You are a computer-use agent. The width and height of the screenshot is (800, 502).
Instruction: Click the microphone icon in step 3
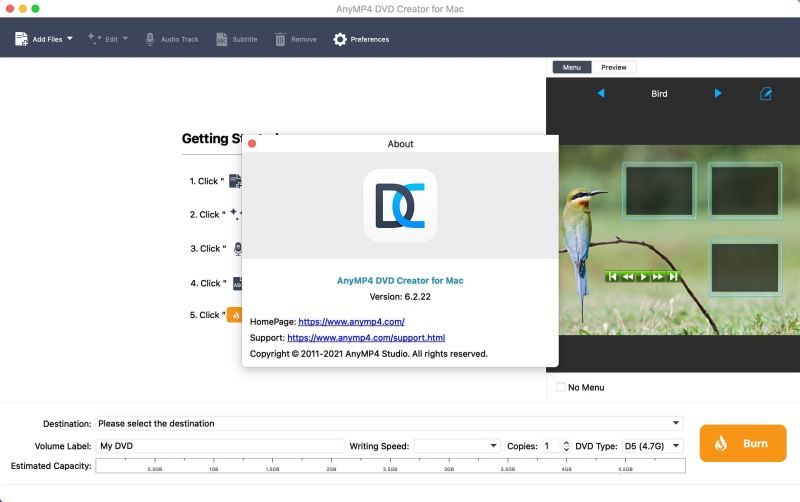point(238,248)
